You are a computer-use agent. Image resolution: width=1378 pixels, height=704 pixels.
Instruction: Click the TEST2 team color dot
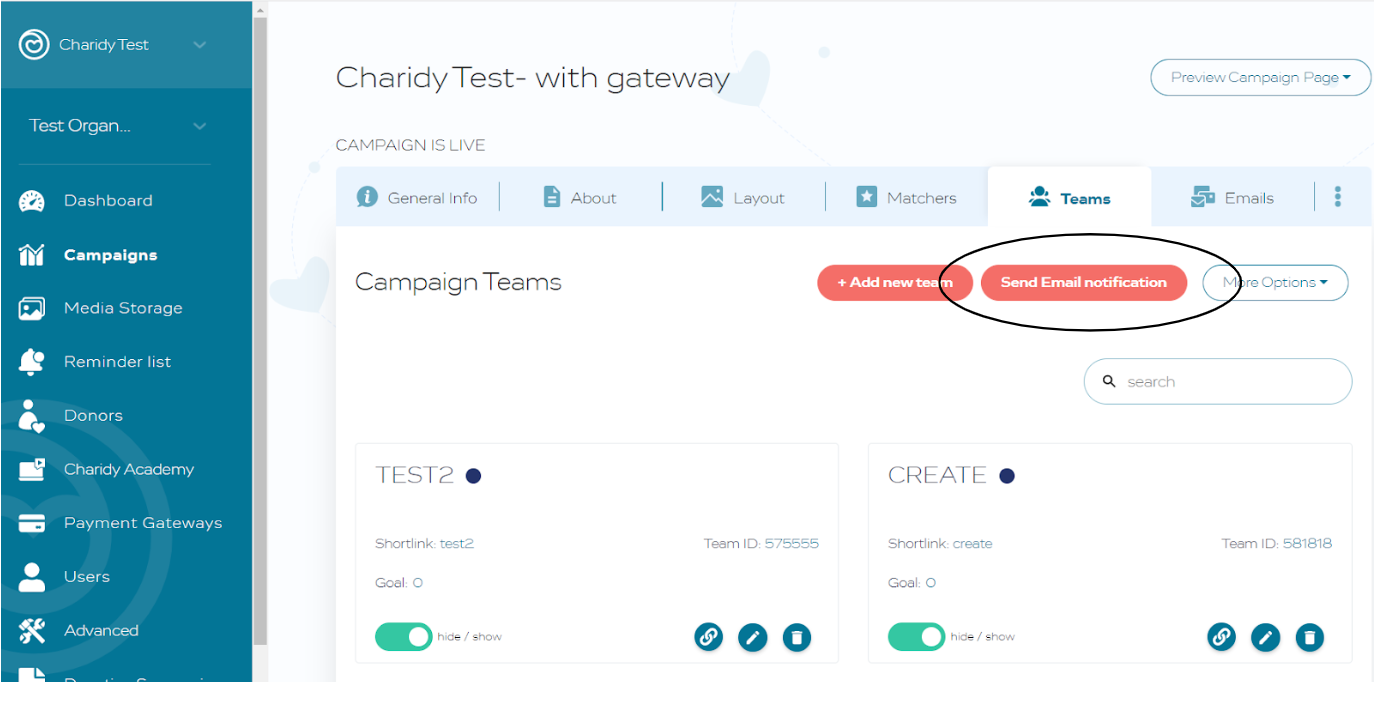tap(474, 475)
